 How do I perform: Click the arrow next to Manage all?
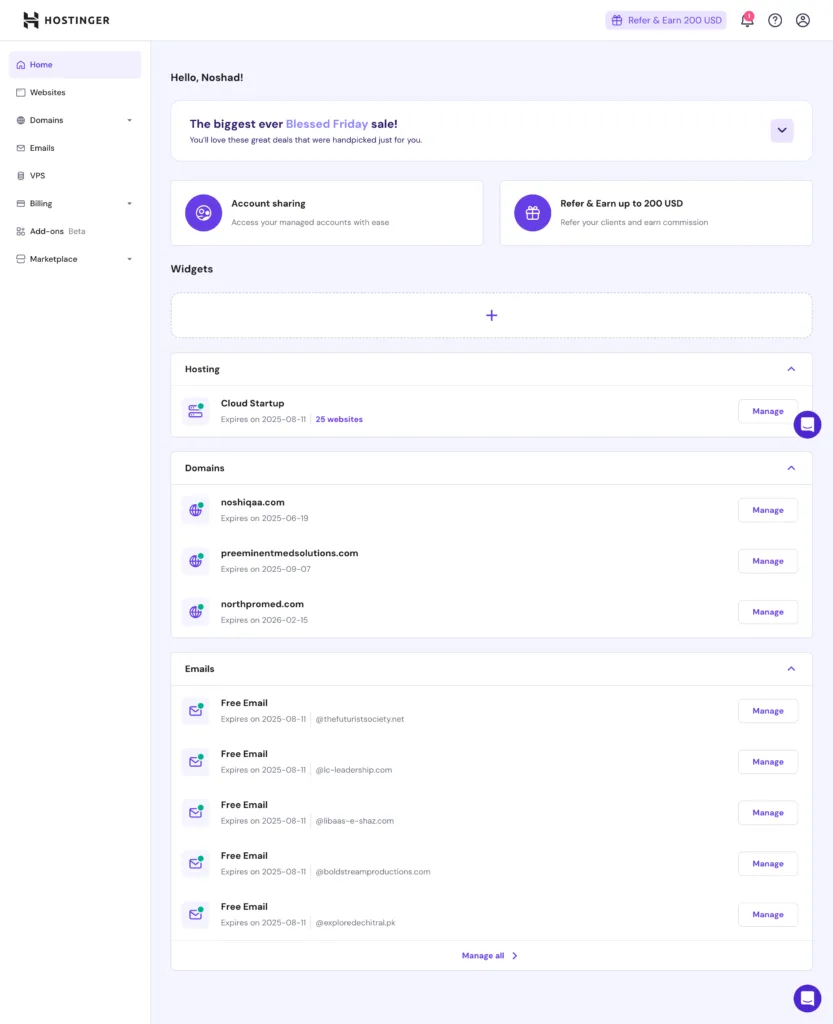tap(514, 956)
